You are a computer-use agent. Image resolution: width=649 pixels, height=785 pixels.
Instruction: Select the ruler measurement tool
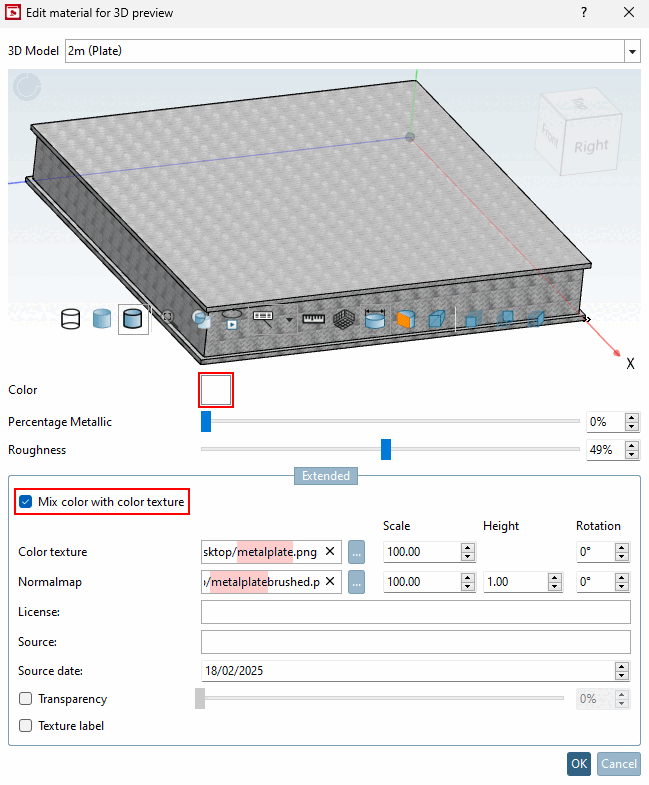click(314, 319)
